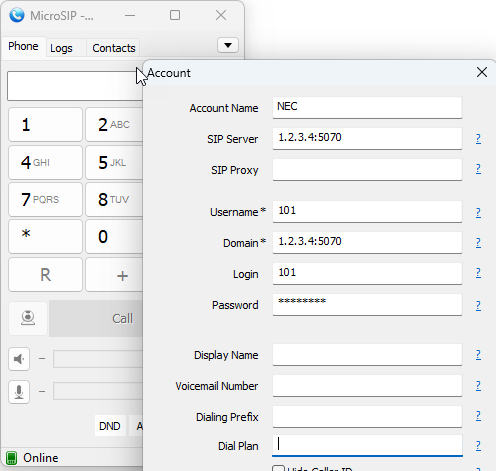Screen dimensions: 496x471
Task: Minimize the MicroSIP window
Action: click(x=130, y=15)
